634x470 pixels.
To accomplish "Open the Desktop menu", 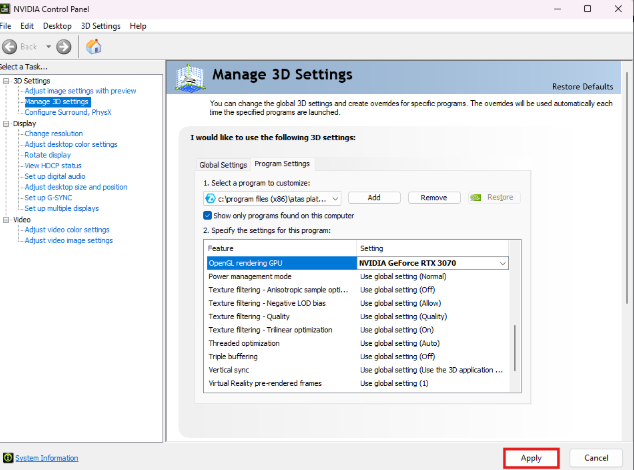I will (57, 26).
